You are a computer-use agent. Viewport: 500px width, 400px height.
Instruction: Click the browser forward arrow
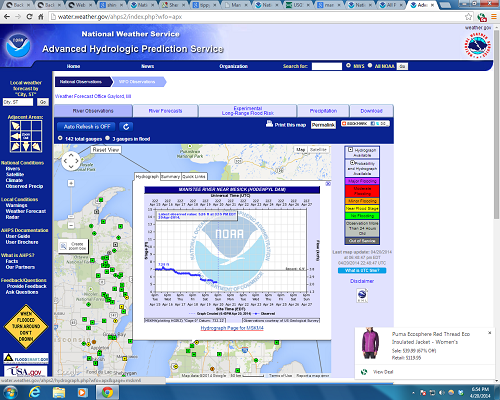coord(18,17)
